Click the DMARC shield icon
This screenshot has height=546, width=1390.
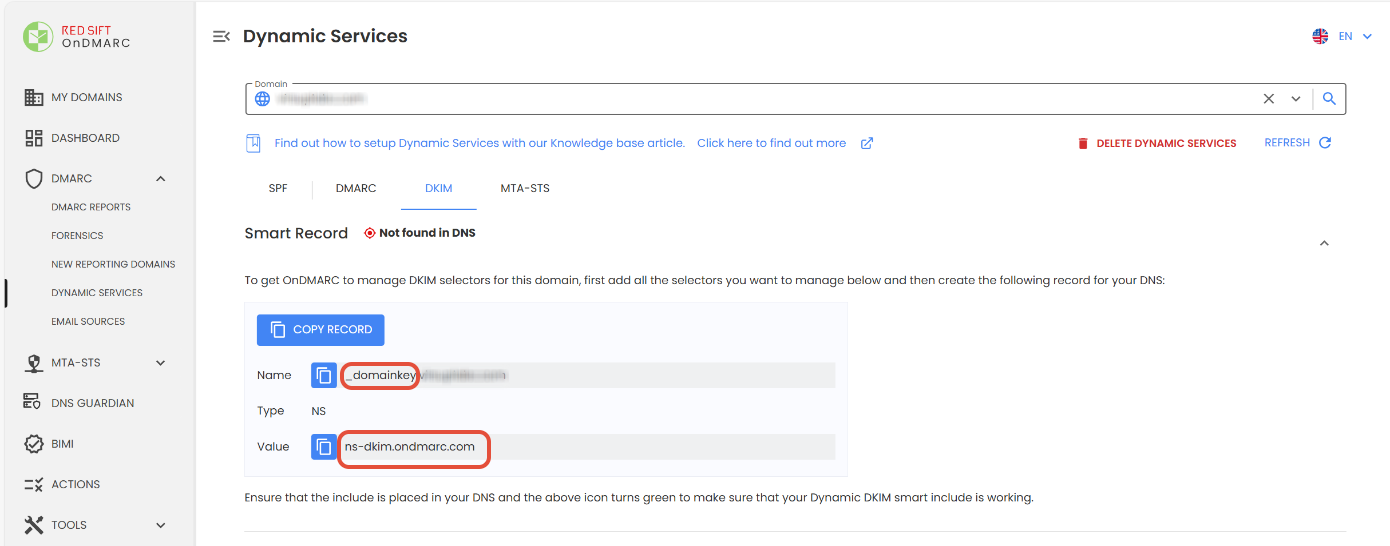coord(34,179)
